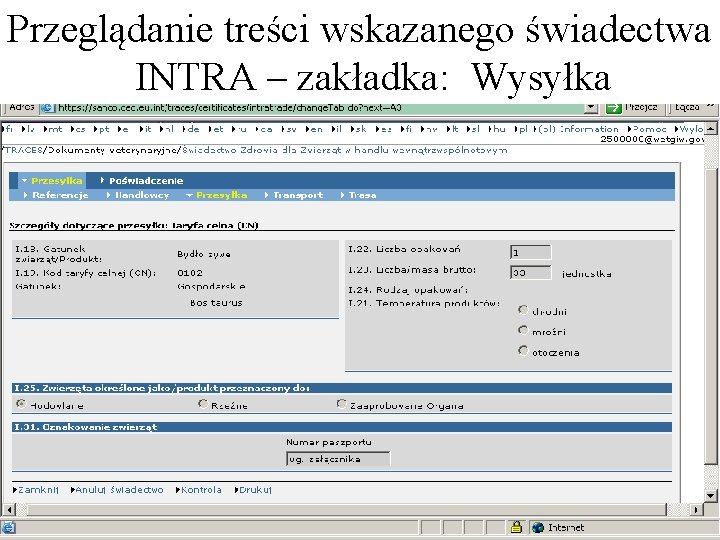Switch language to en
Screen dimensions: 720x540
pos(316,129)
